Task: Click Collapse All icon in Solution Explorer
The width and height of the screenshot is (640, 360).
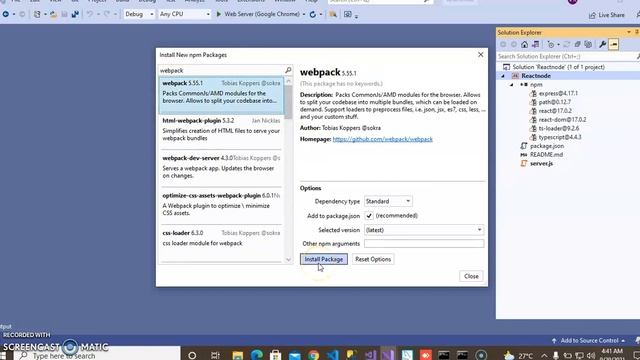Action: pyautogui.click(x=577, y=44)
